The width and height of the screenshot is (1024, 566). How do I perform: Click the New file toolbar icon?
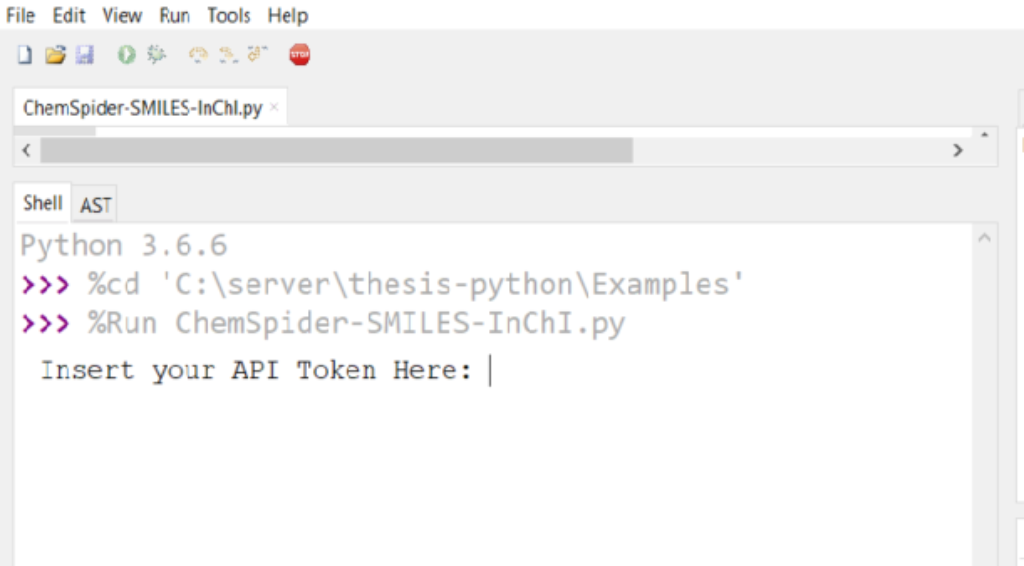tap(25, 55)
